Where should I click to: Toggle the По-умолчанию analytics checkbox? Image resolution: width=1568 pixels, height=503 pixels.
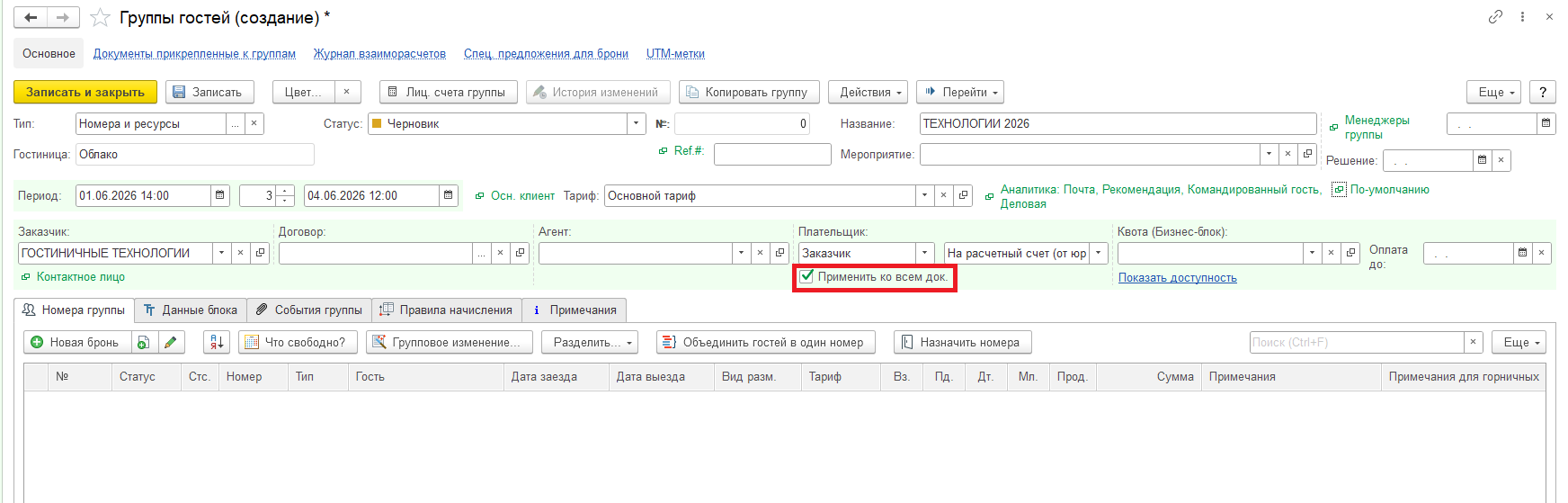click(1339, 190)
